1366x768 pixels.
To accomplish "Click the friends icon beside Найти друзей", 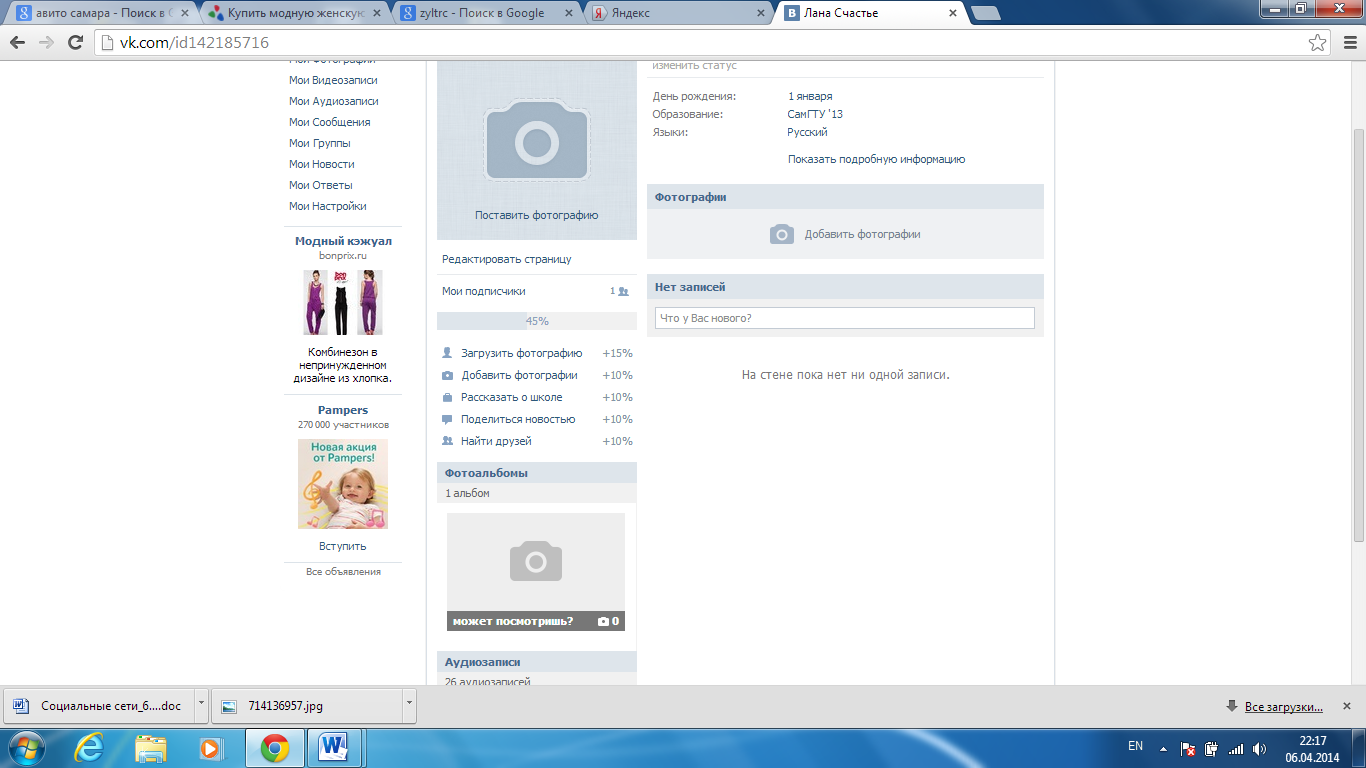I will (447, 441).
